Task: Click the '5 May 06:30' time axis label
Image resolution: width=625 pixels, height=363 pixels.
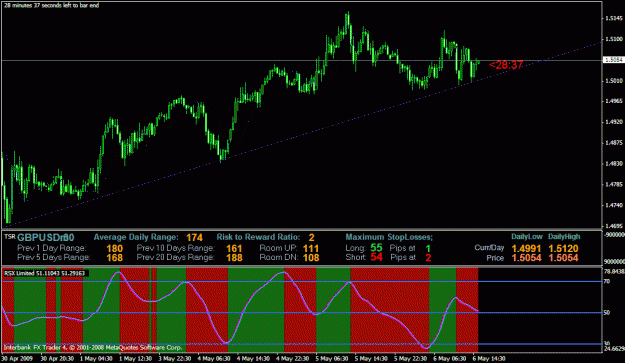Action: [332, 358]
